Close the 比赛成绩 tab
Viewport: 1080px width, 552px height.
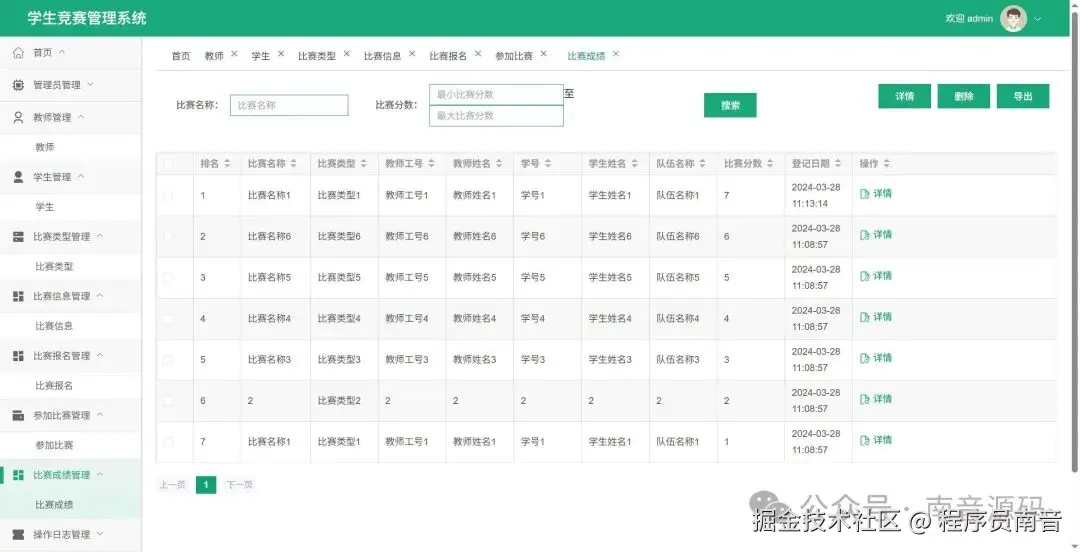[x=616, y=54]
